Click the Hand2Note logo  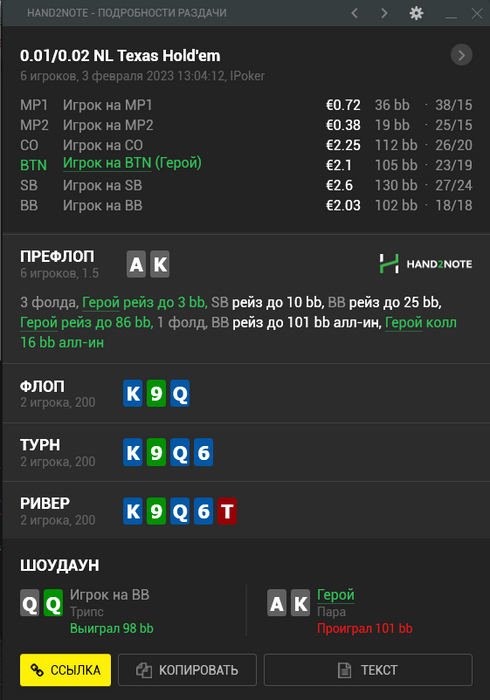coord(426,264)
